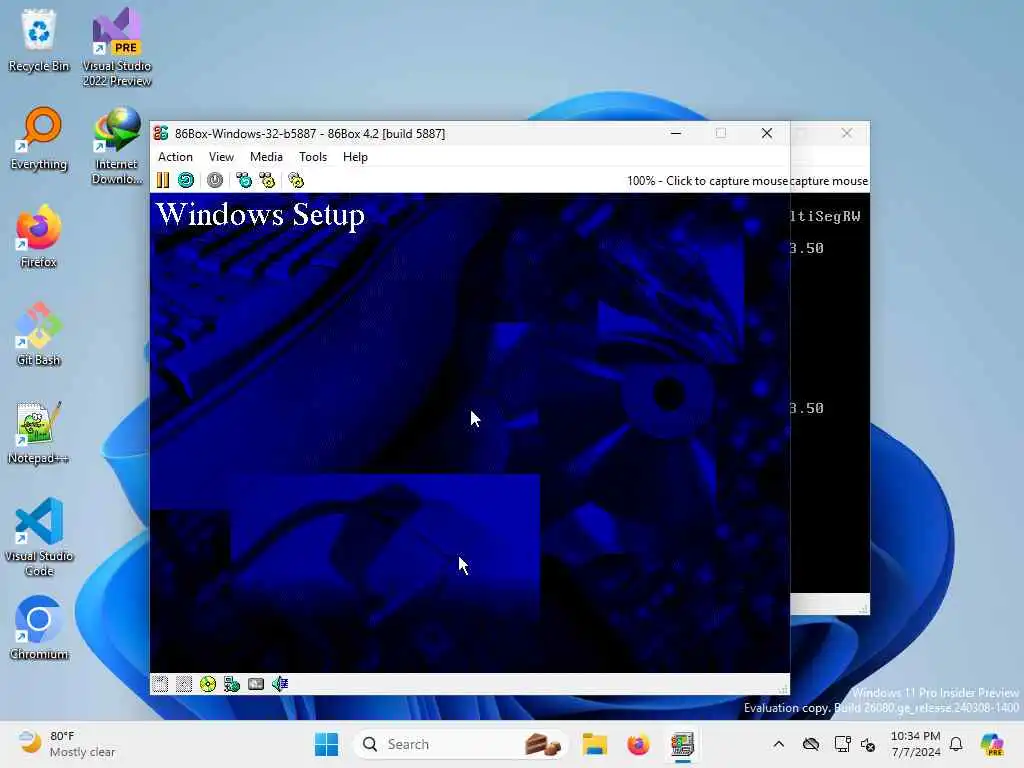
Task: Open the View menu
Action: [x=221, y=157]
